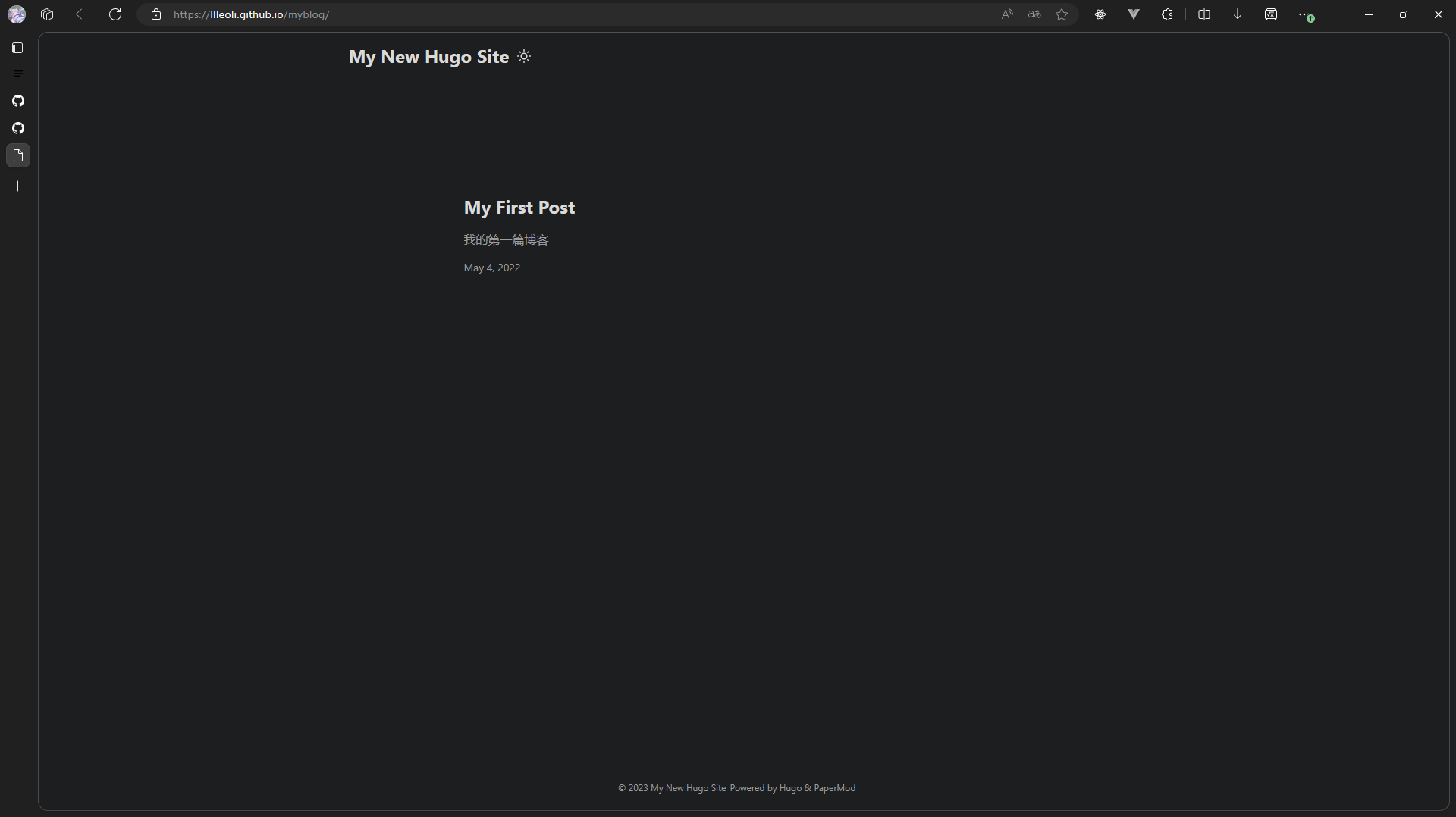The height and width of the screenshot is (817, 1456).
Task: Open the downward triangle extension icon
Action: [1134, 14]
